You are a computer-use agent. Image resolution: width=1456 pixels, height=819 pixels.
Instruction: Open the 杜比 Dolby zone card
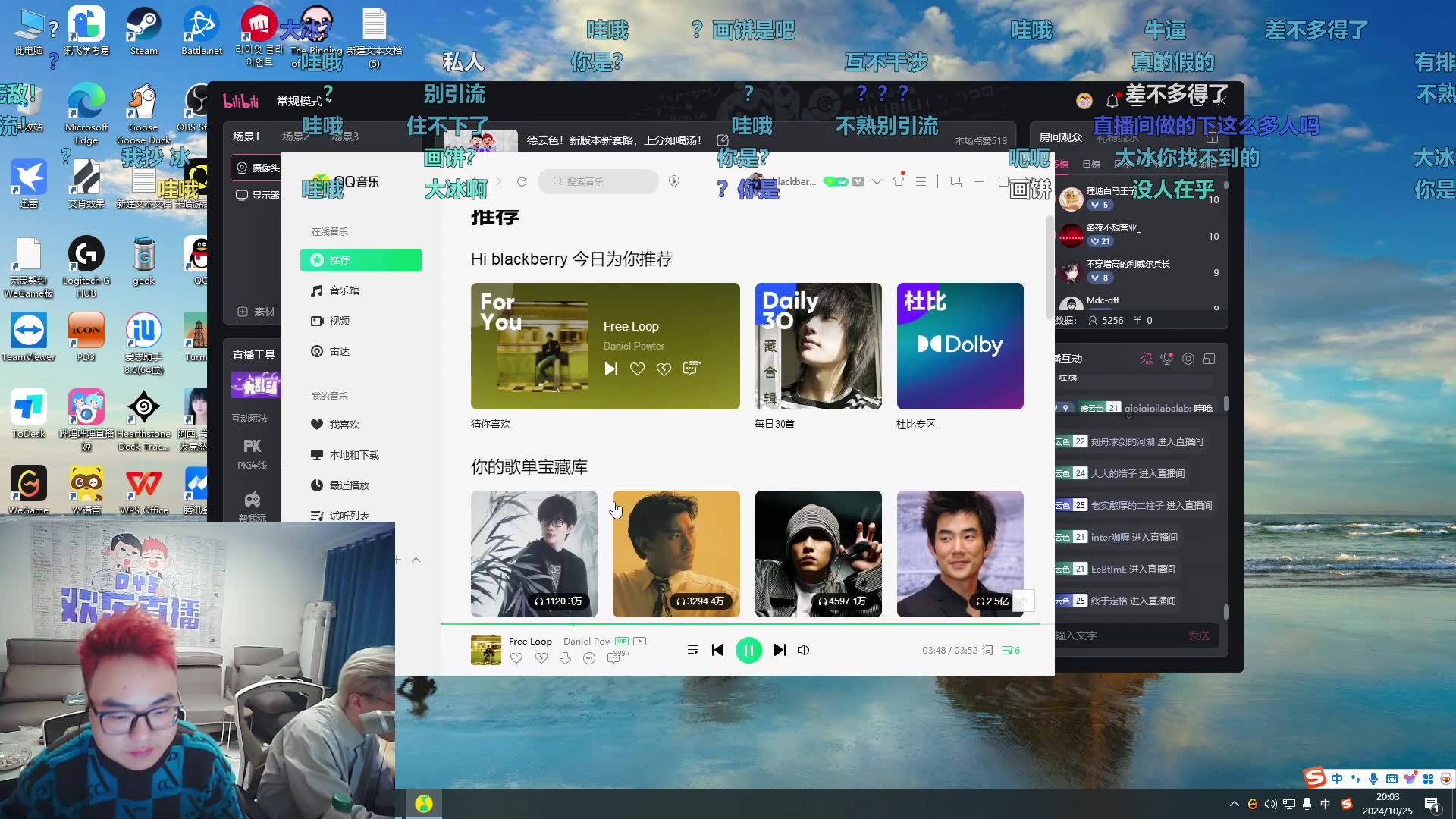(960, 346)
